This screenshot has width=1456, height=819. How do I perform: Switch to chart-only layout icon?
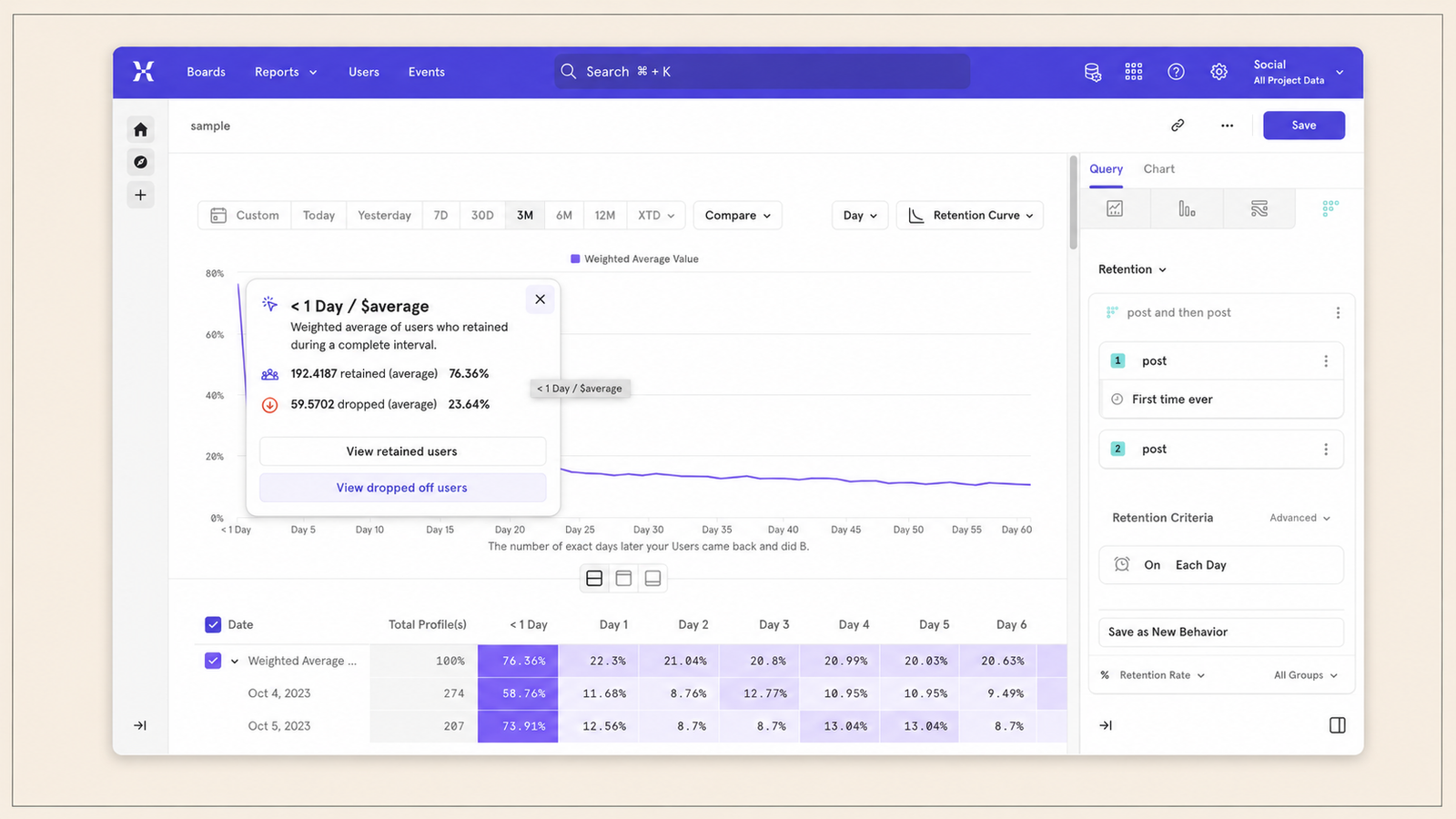pyautogui.click(x=623, y=579)
